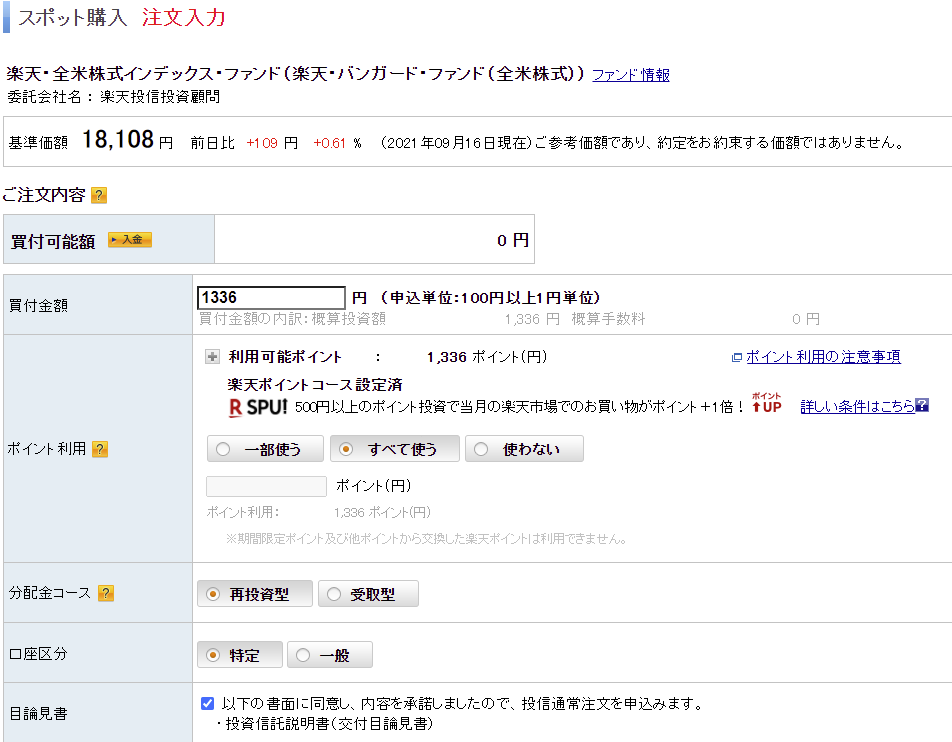Viewport: 952px width, 742px height.
Task: Open help icon next to ポイント利用
Action: pos(100,449)
